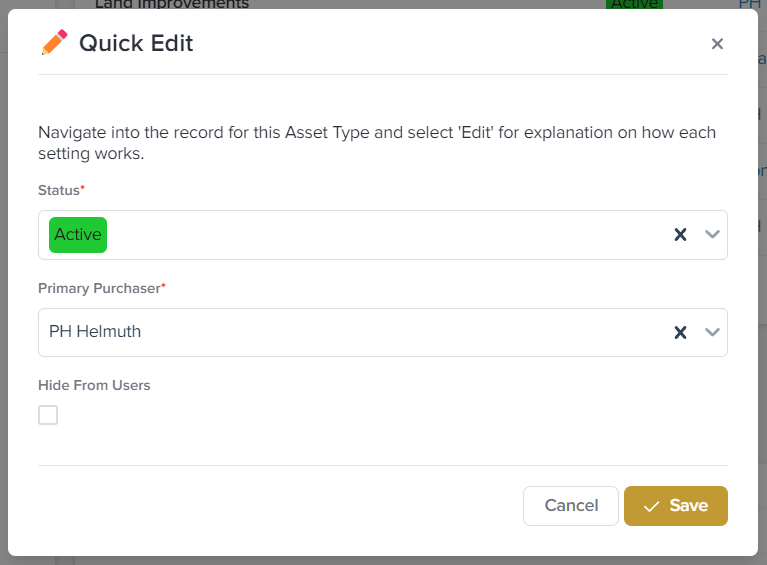Click the Primary Purchaser field label
The width and height of the screenshot is (767, 565).
pyautogui.click(x=99, y=288)
